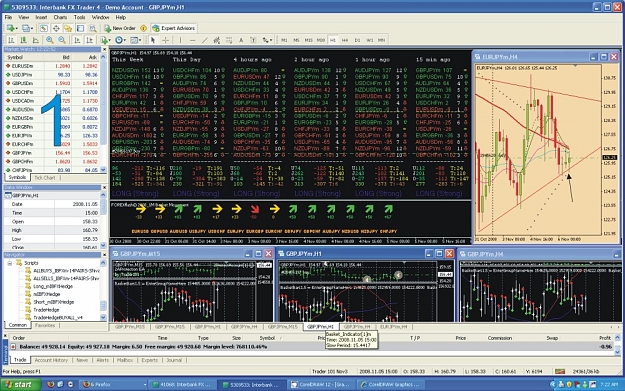The width and height of the screenshot is (625, 391).
Task: Open the Periods clock dropdown
Action: click(120, 40)
